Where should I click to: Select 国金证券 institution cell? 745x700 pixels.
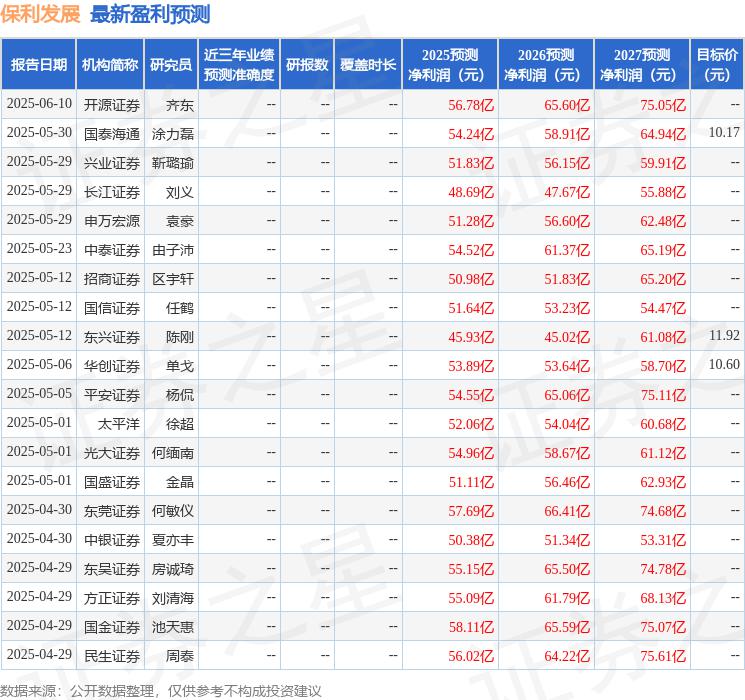click(112, 627)
